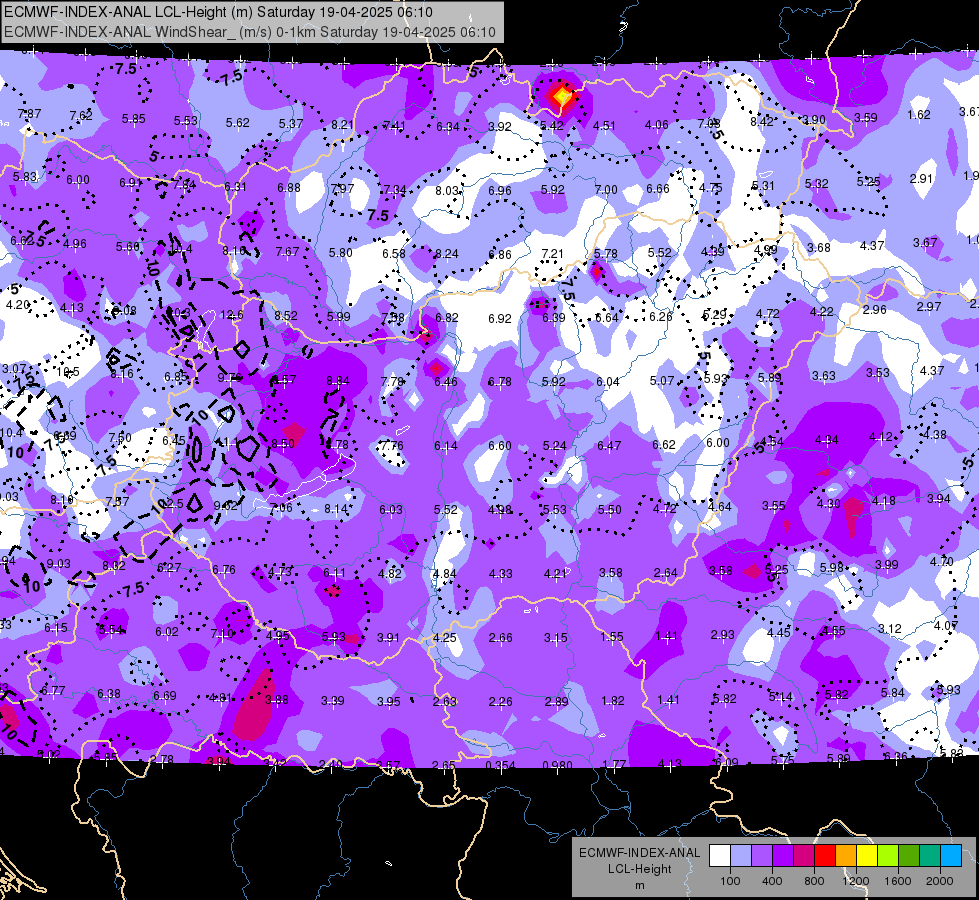979x900 pixels.
Task: Click the legend tick label 2000
Action: (940, 881)
